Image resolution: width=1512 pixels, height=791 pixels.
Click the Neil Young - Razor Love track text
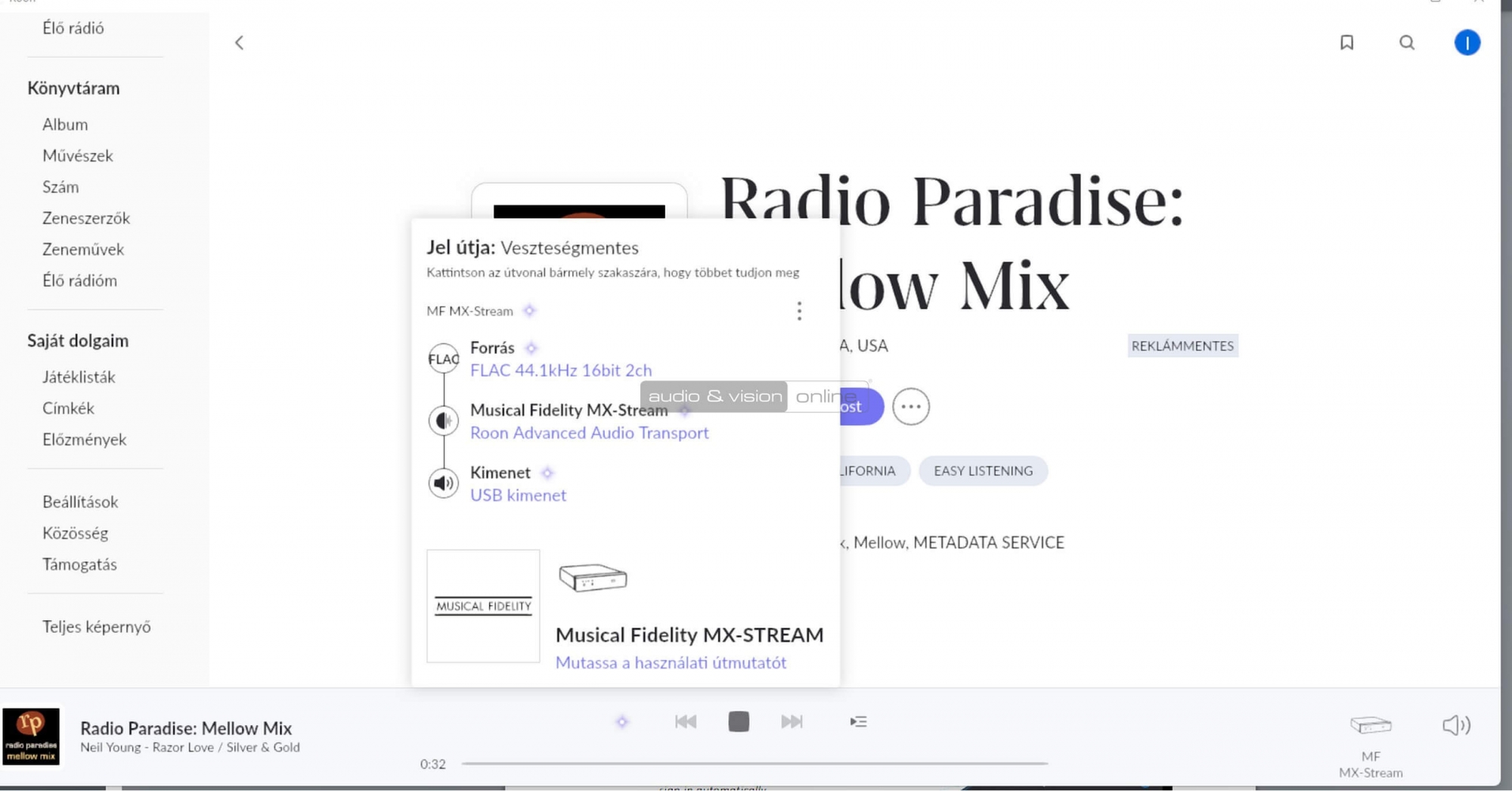[x=191, y=747]
